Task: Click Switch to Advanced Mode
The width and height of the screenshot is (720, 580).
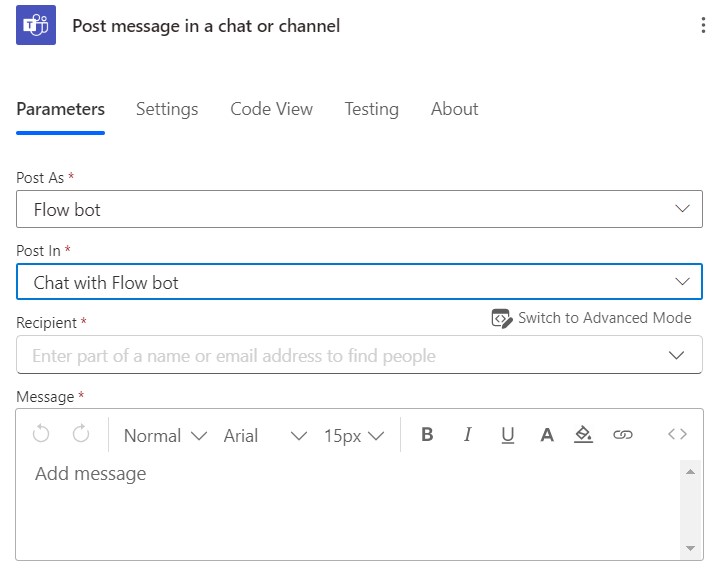Action: coord(591,318)
